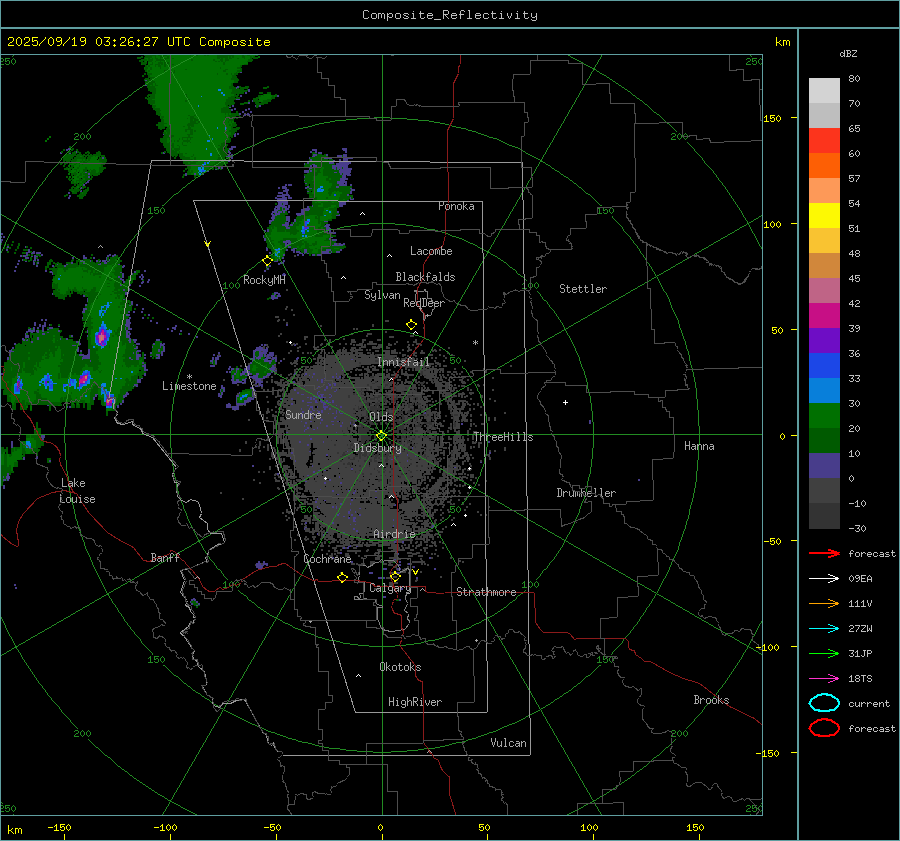
Task: Click the yellow diamond marker above Calgary
Action: pos(395,577)
